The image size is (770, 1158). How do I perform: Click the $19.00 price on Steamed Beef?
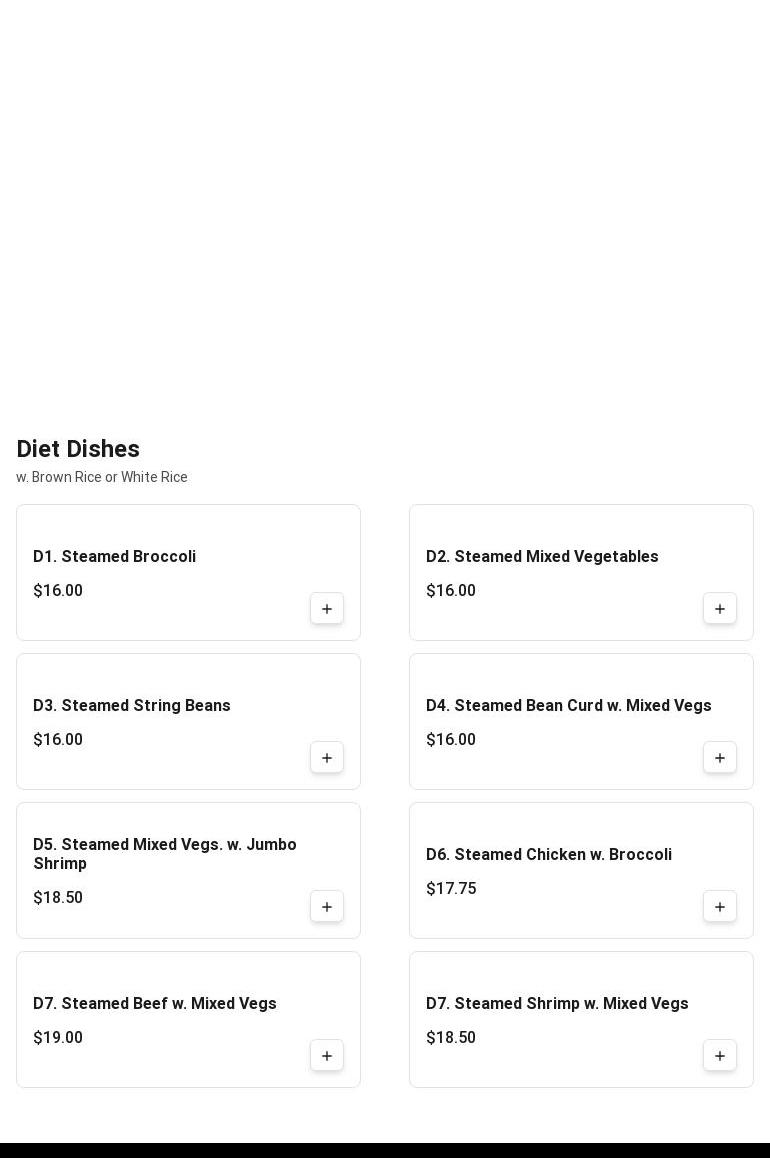click(58, 1038)
